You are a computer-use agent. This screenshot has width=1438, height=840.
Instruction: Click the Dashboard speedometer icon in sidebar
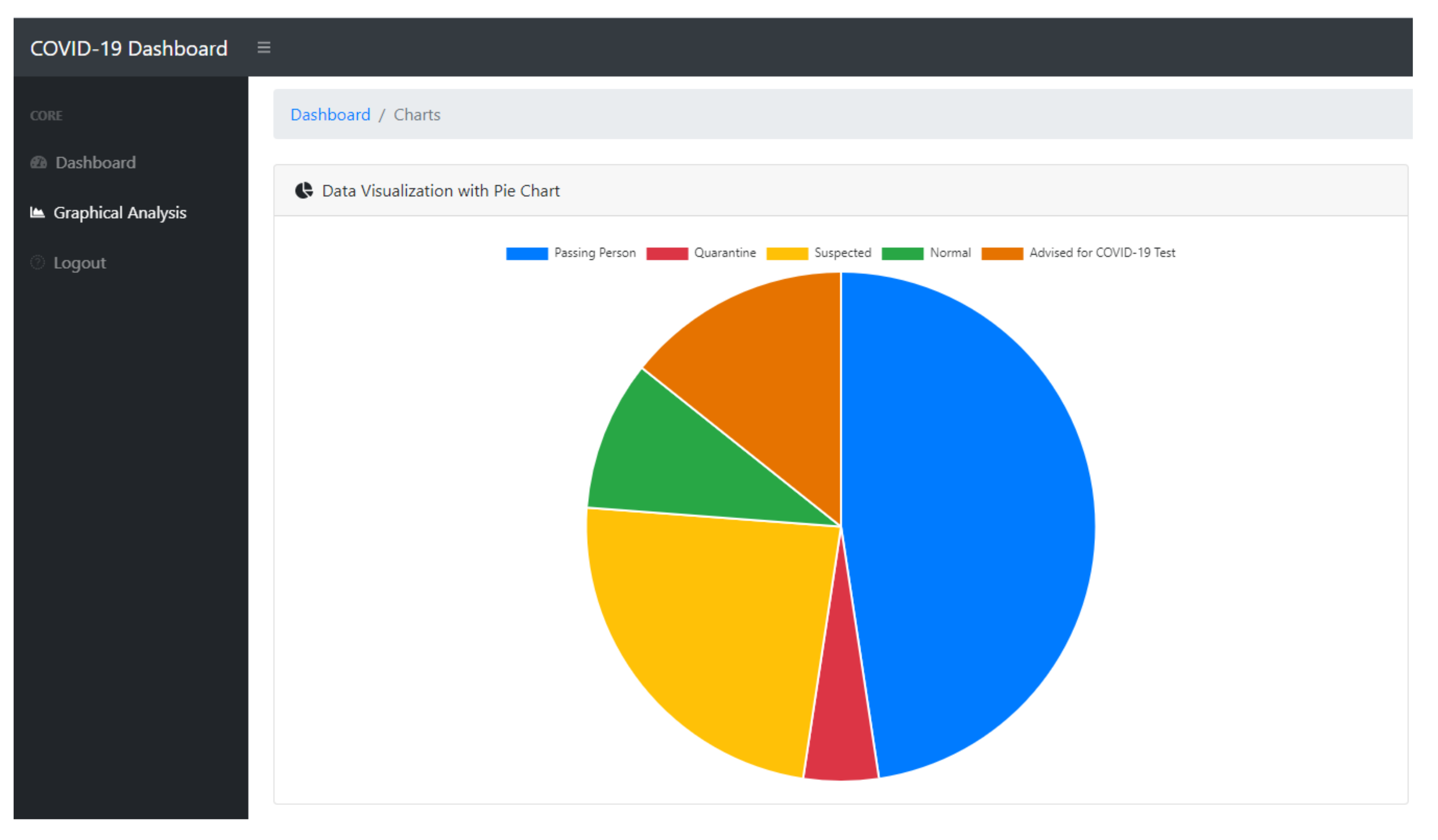[x=38, y=163]
